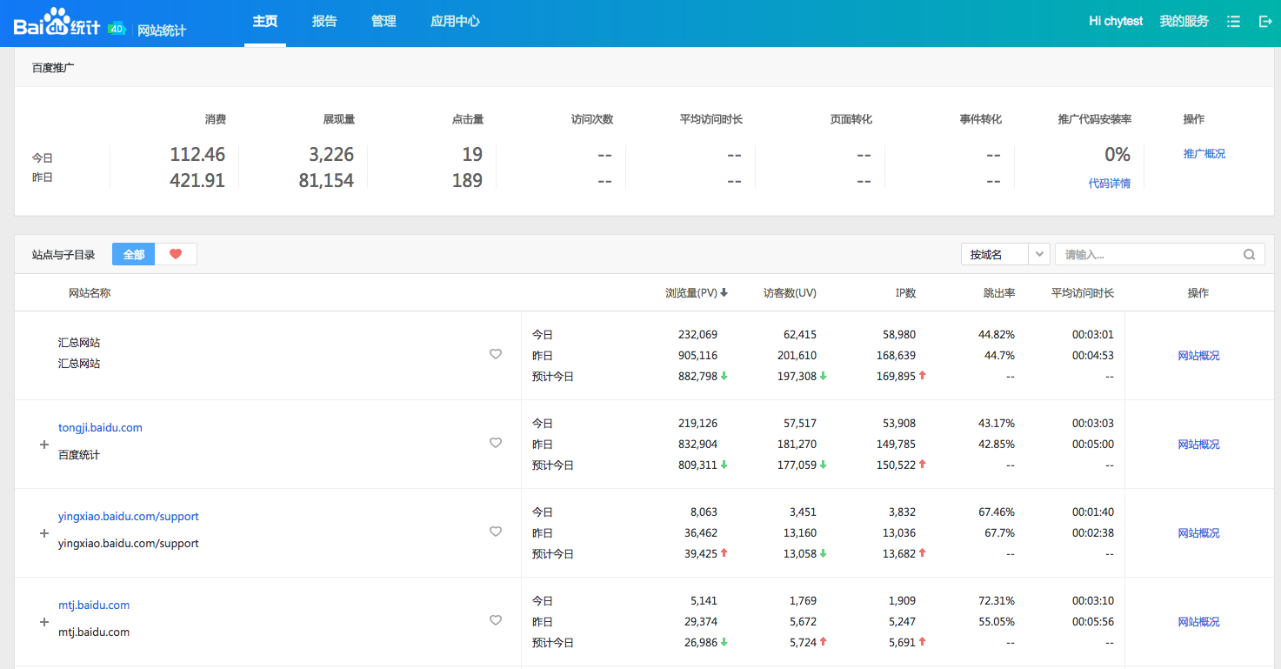Image resolution: width=1281 pixels, height=669 pixels.
Task: Favorite yingxiao.baidu.com/support using heart icon
Action: pyautogui.click(x=495, y=532)
